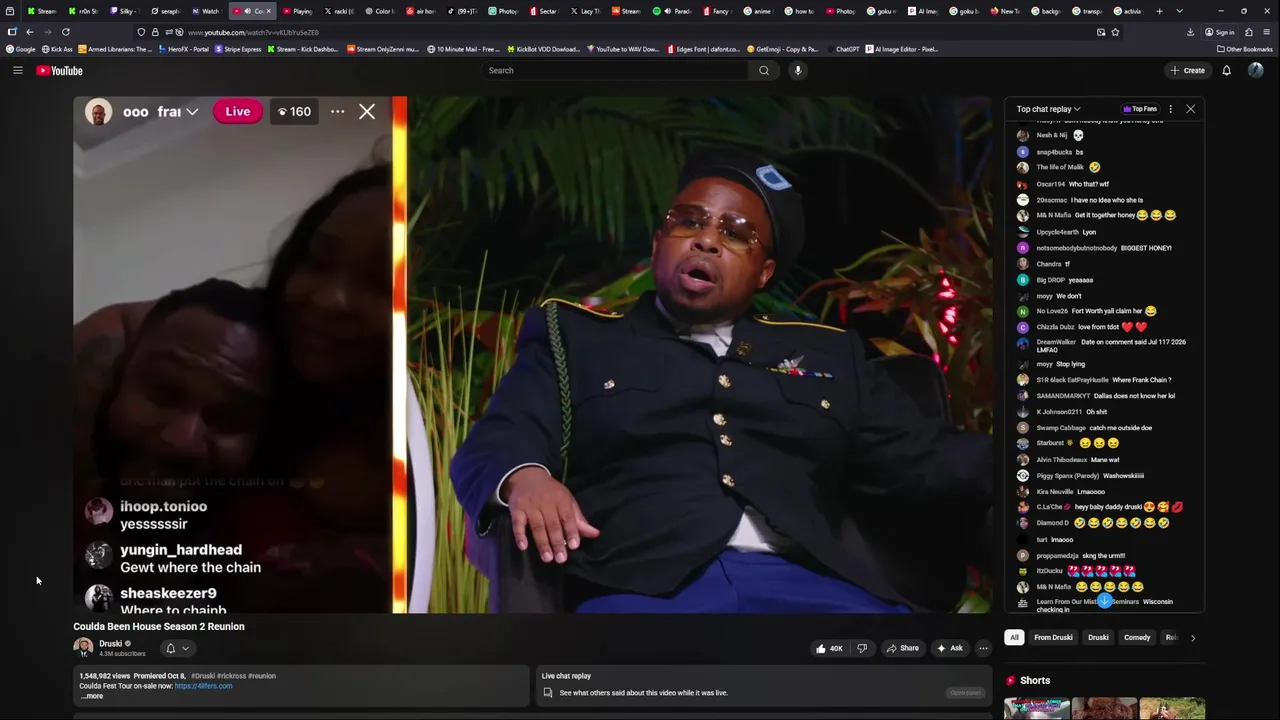Open 10 Minute Mail bookmark
This screenshot has height=720, width=1280.
click(x=463, y=49)
